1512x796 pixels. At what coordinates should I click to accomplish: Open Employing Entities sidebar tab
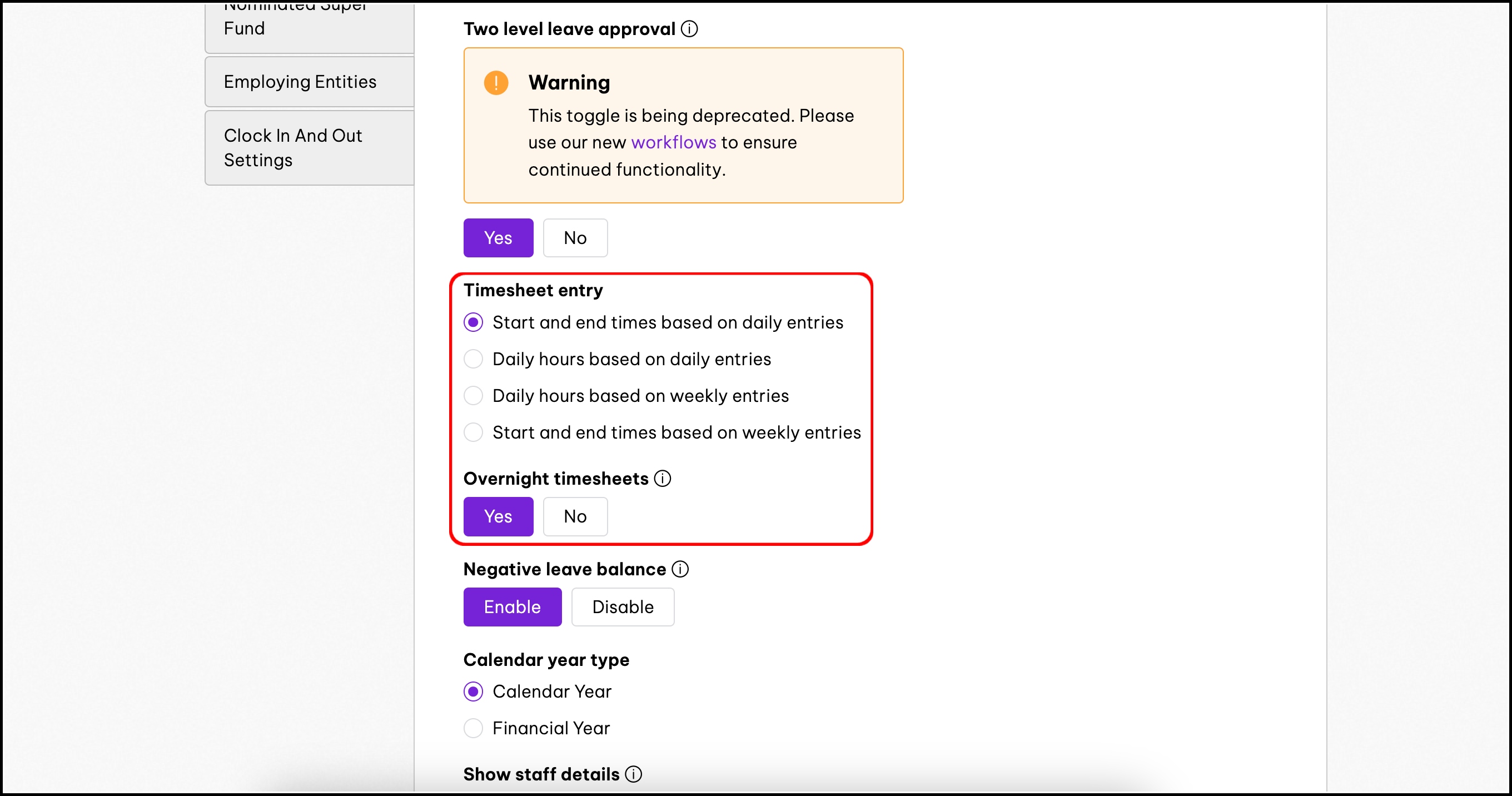click(x=309, y=82)
